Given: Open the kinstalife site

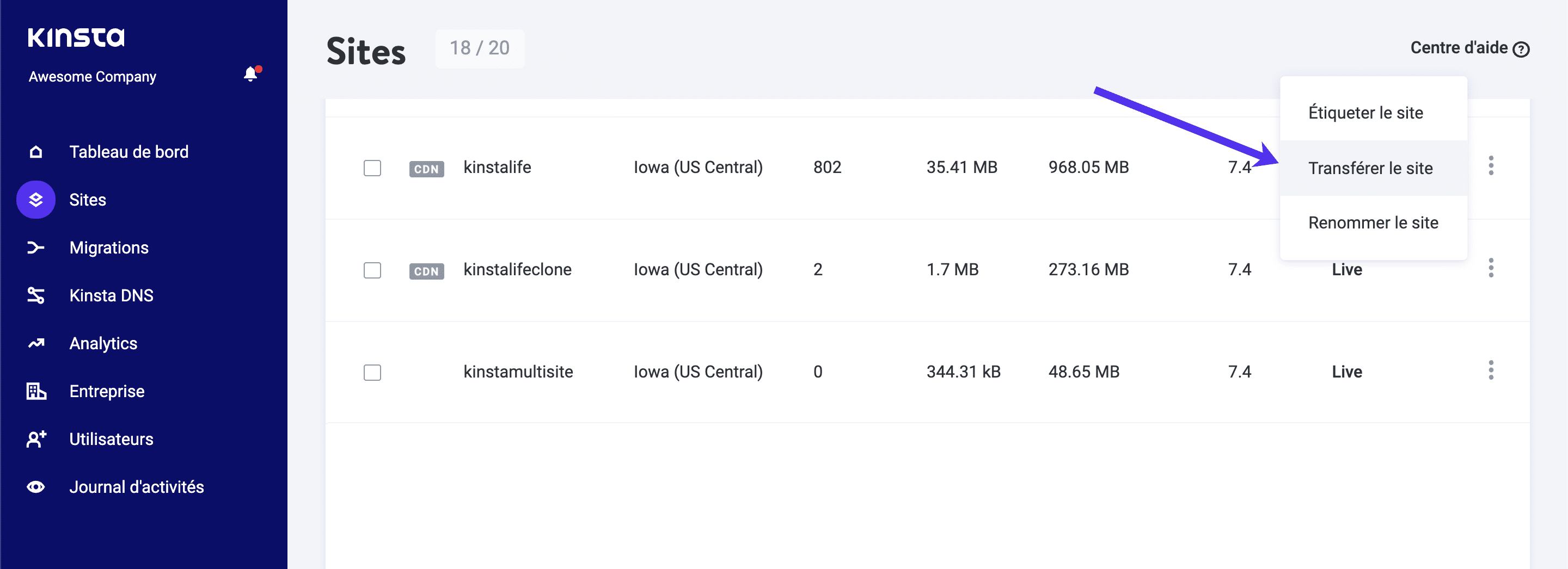Looking at the screenshot, I should pos(497,167).
